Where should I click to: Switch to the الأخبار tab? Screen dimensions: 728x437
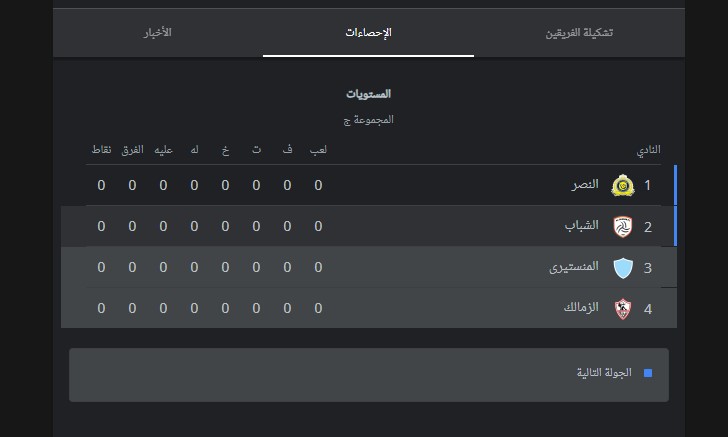158,33
